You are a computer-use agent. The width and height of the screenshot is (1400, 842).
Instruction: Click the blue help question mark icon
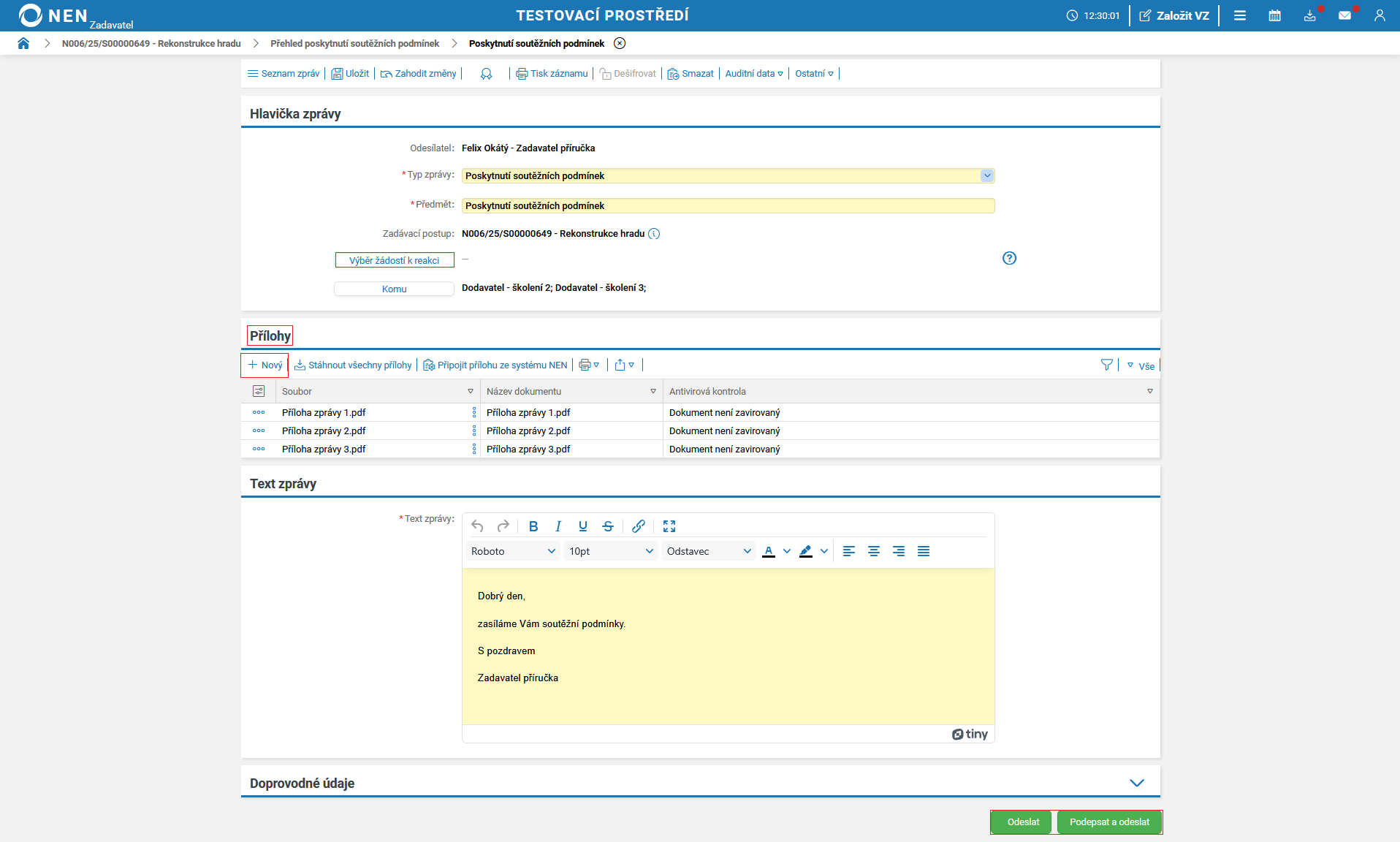(1009, 258)
